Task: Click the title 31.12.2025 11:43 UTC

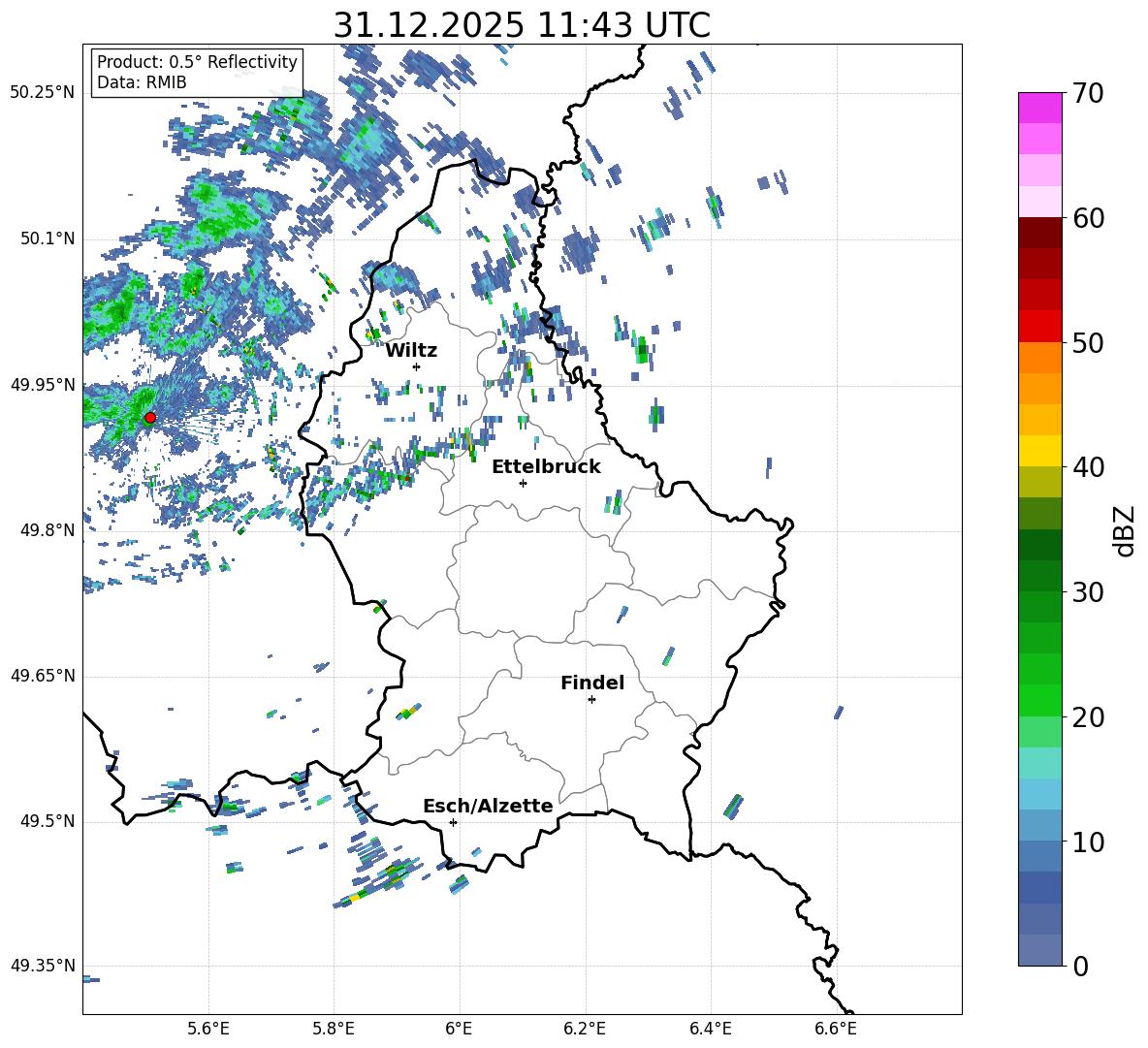Action: tap(522, 25)
